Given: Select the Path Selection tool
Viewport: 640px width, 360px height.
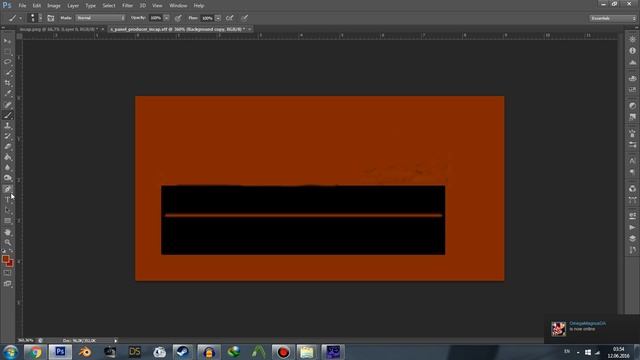Looking at the screenshot, I should click(7, 210).
